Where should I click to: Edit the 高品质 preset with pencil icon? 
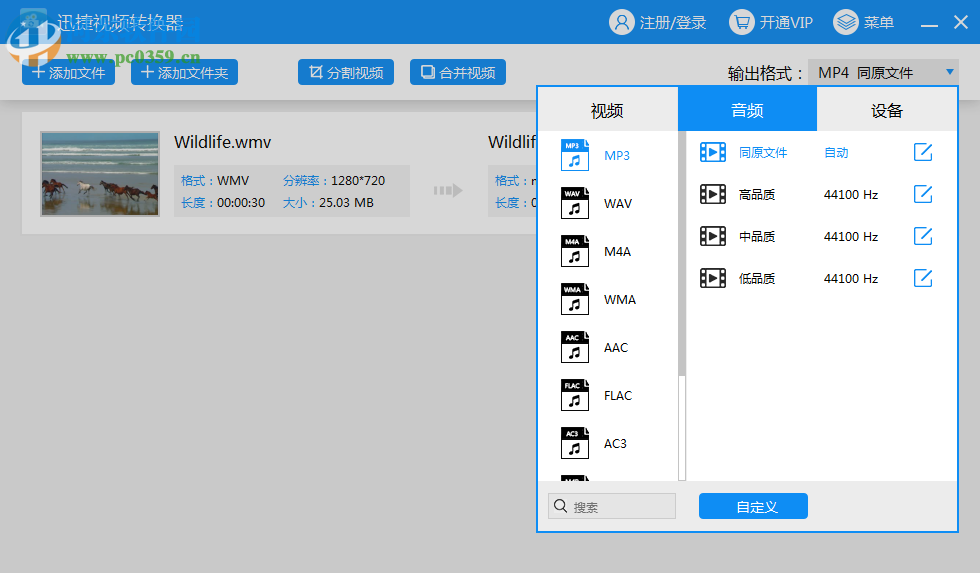pyautogui.click(x=923, y=194)
